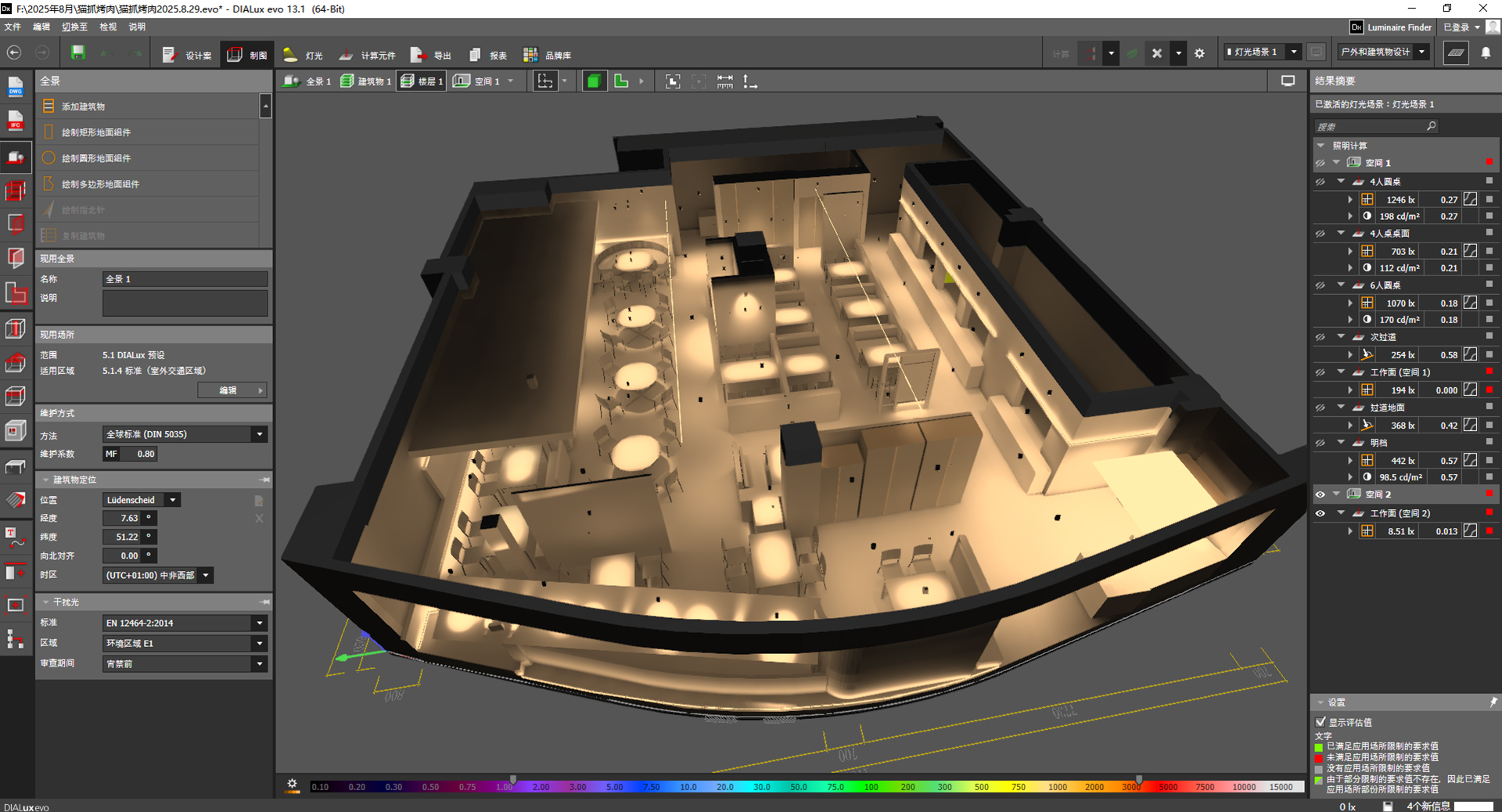Open calculation settings gear in top toolbar
1502x812 pixels.
point(1199,53)
